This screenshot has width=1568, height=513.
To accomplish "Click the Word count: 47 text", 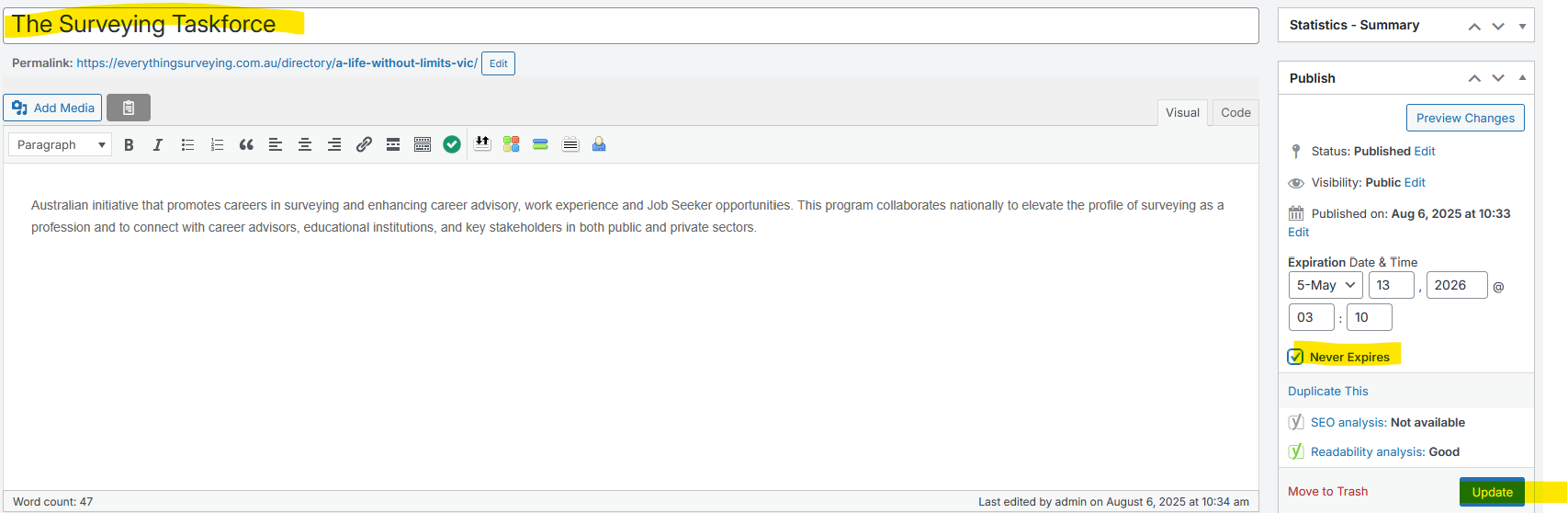I will pyautogui.click(x=53, y=502).
